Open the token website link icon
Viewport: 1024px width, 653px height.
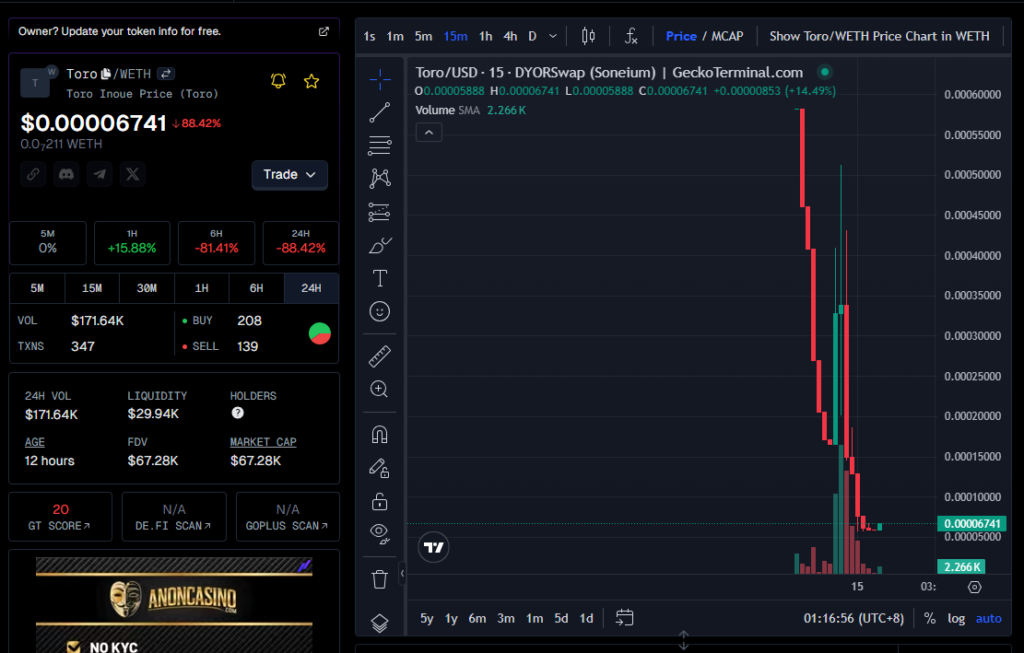click(33, 174)
